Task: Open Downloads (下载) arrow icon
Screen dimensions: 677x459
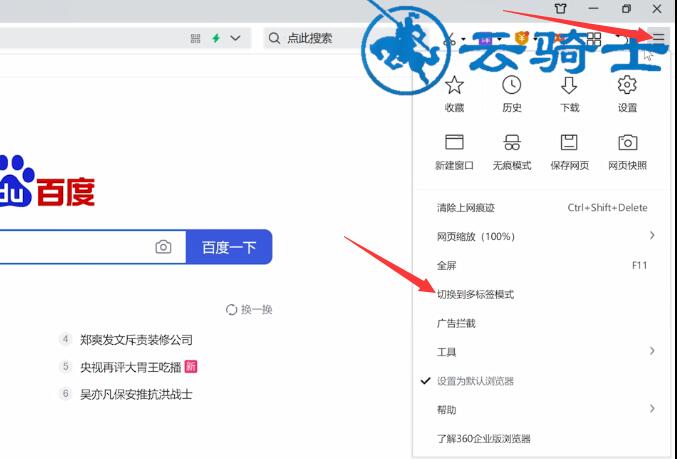Action: [x=569, y=85]
